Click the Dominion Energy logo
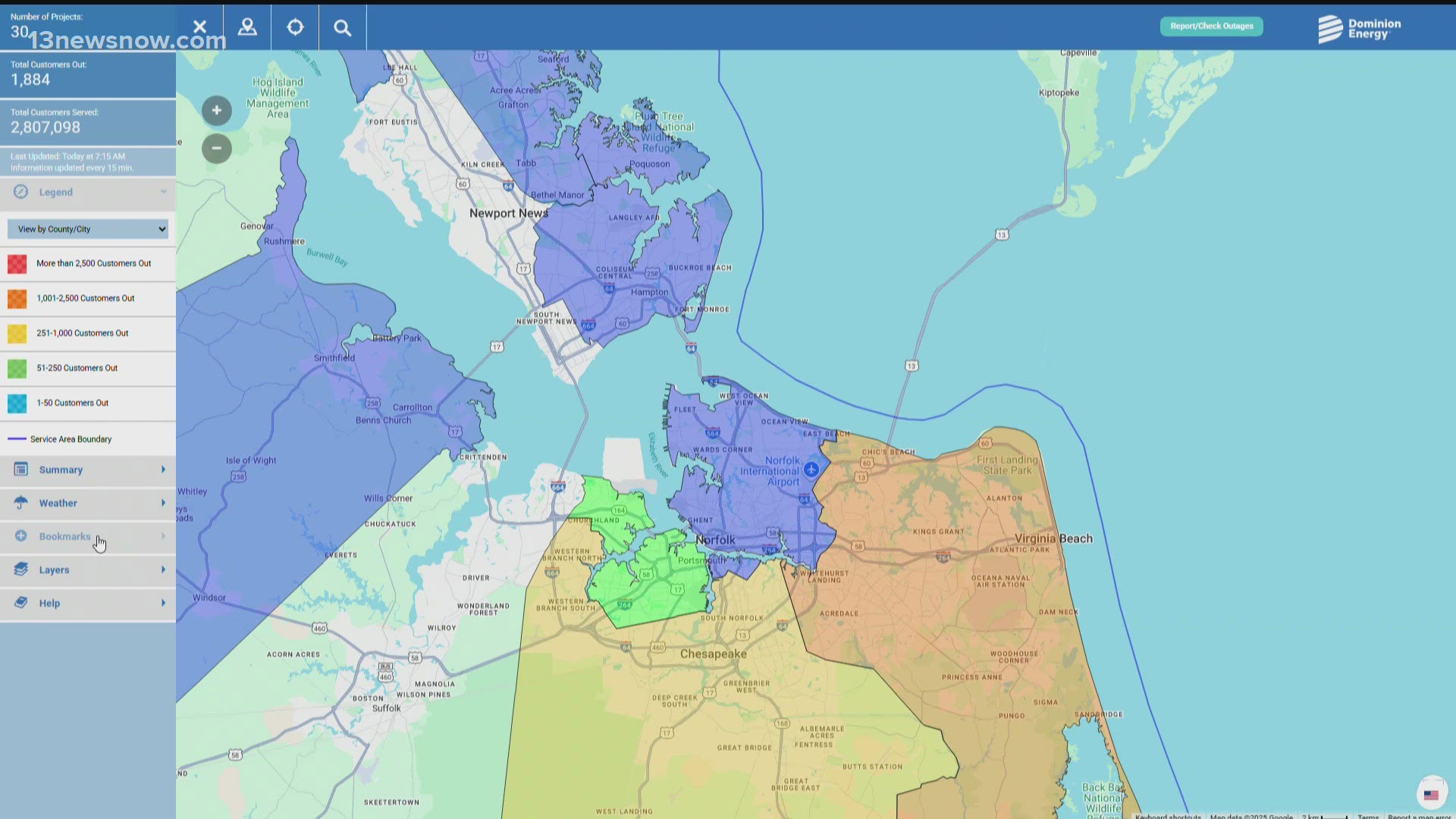The height and width of the screenshot is (819, 1456). 1358,28
